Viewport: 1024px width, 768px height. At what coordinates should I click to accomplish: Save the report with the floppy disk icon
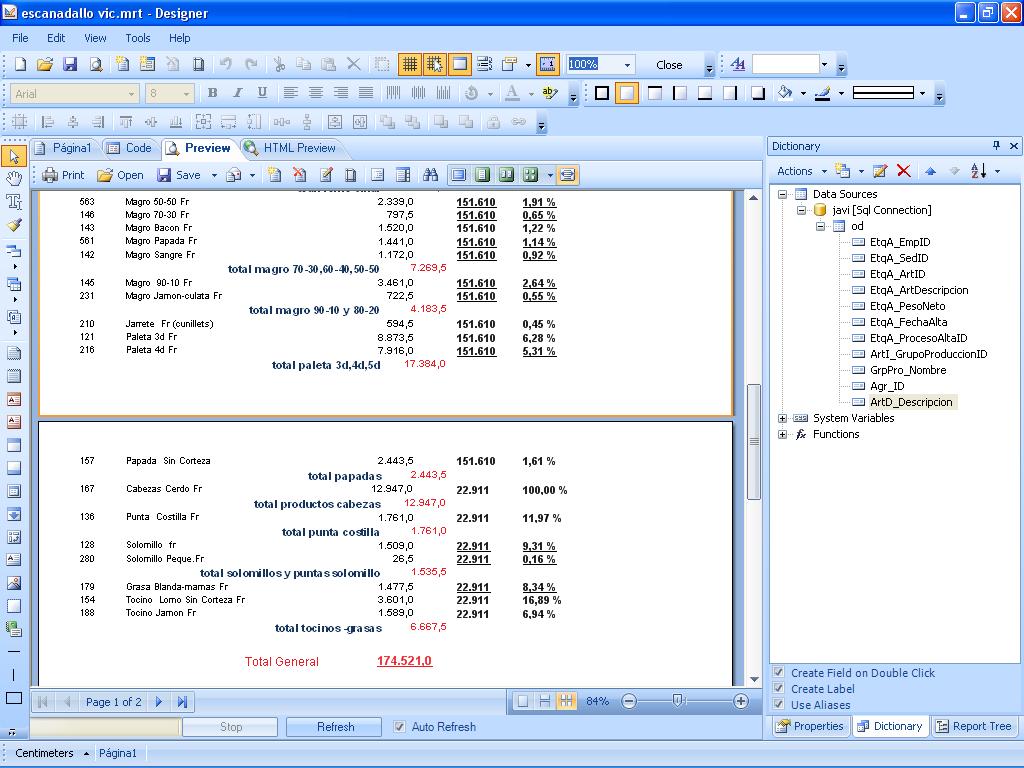click(70, 64)
